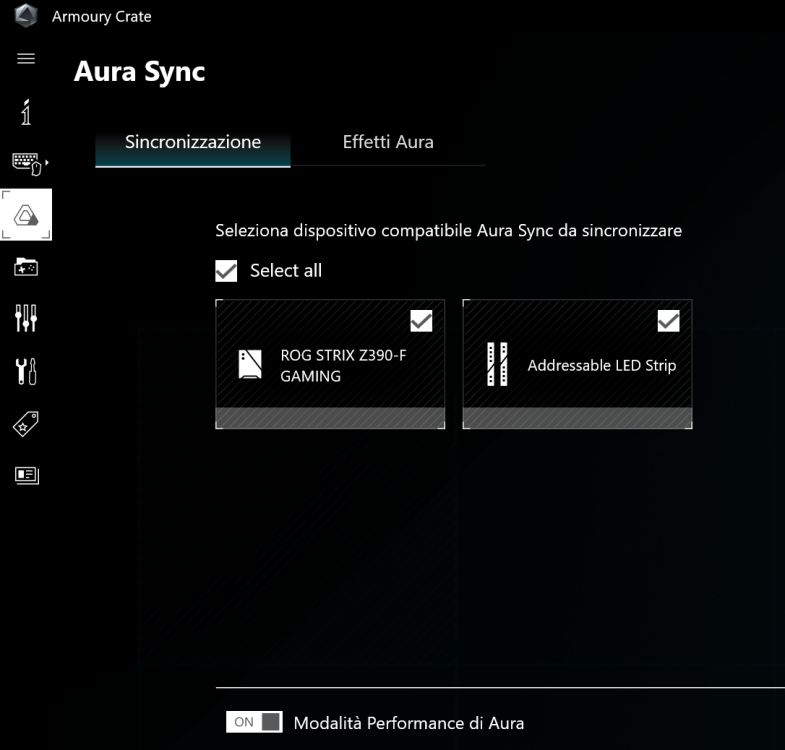Open the Game Library sidebar icon
Viewport: 785px width, 750px height.
pos(26,267)
